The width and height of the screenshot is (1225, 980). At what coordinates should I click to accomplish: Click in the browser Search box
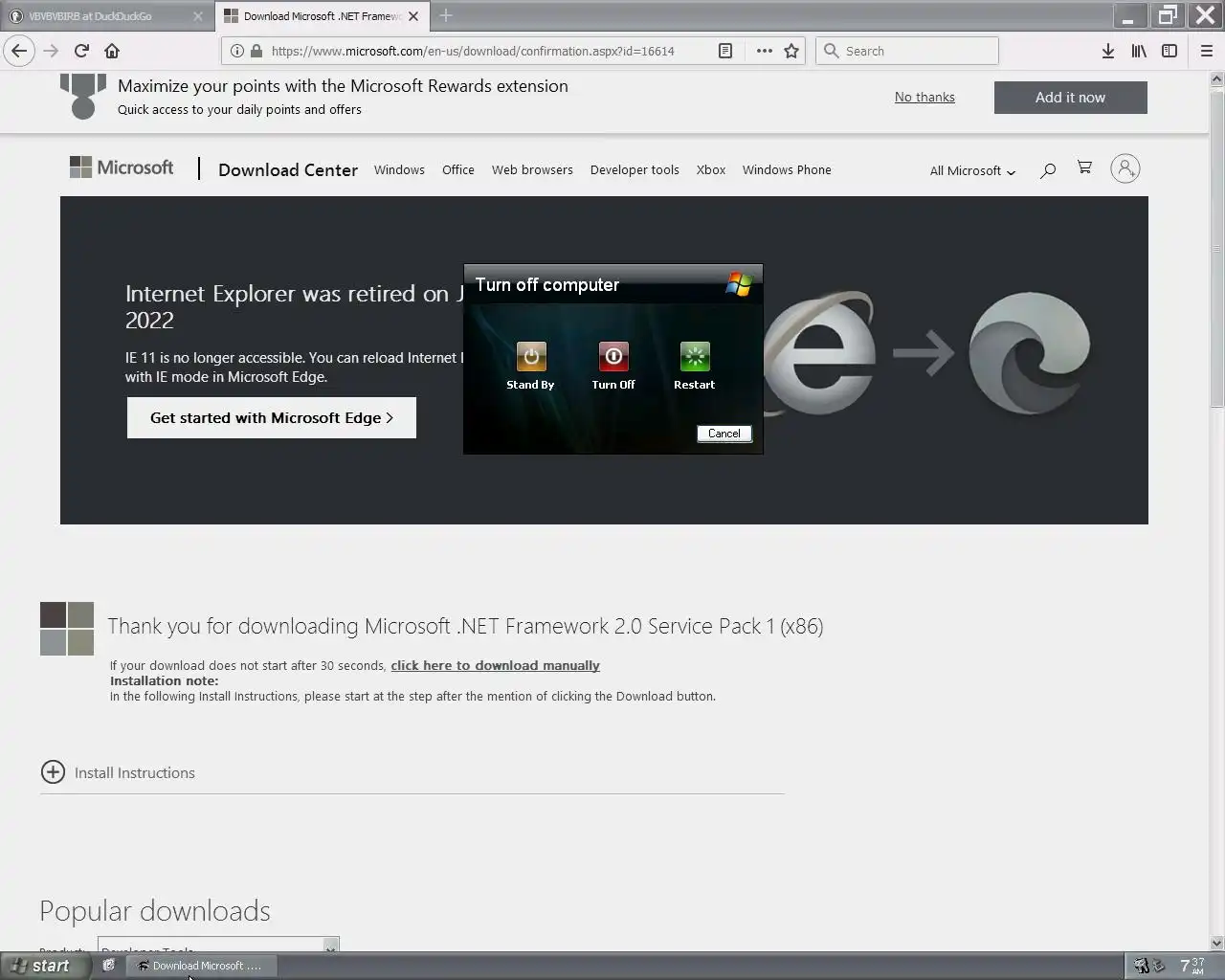coord(907,51)
